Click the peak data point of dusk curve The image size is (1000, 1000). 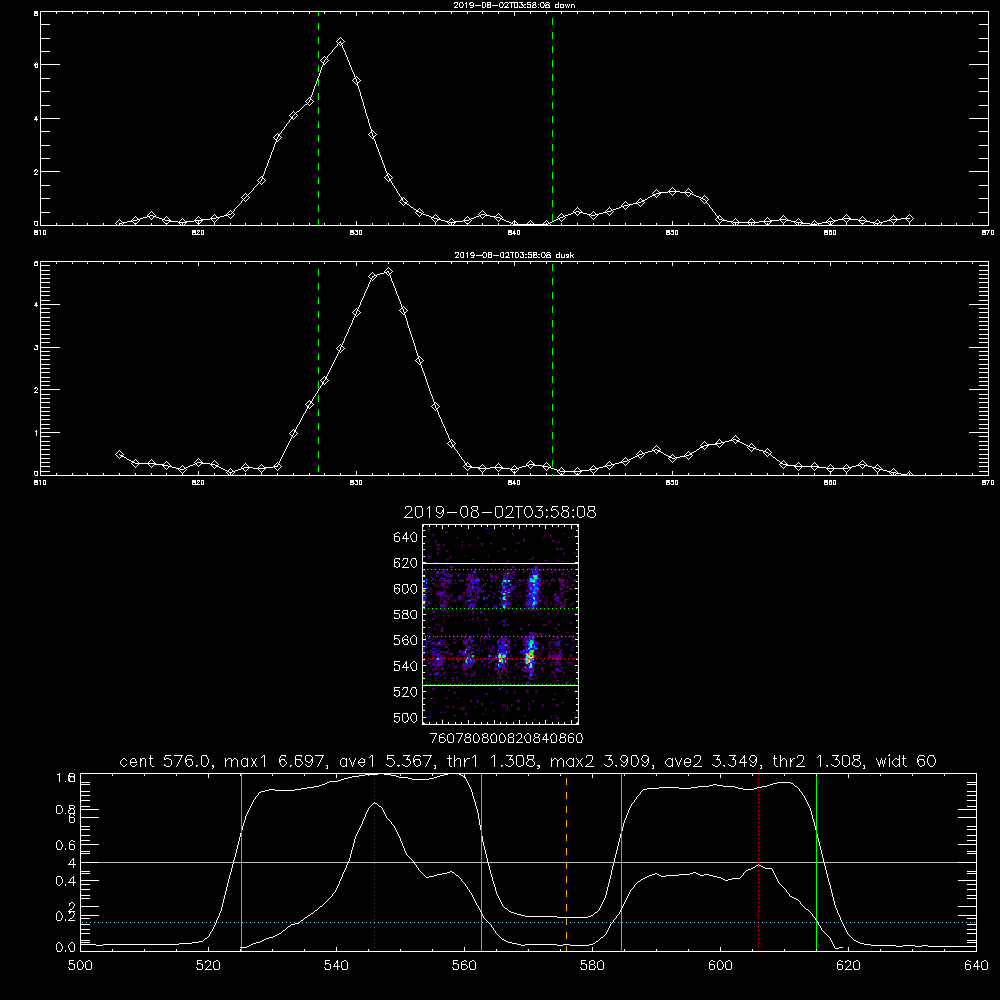388,272
